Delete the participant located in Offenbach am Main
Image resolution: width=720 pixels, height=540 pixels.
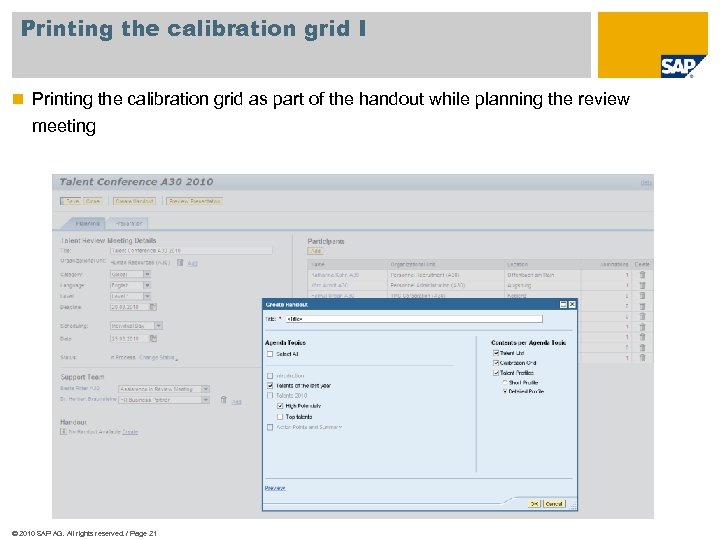click(x=642, y=275)
